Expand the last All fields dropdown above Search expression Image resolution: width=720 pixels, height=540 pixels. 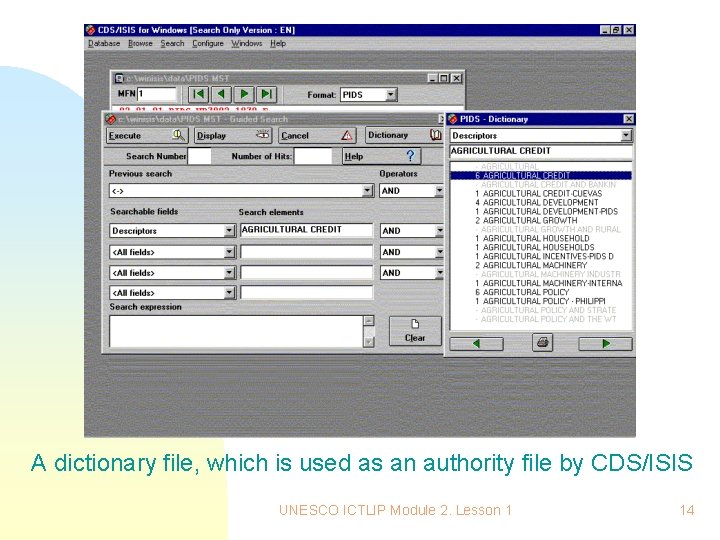tap(230, 292)
